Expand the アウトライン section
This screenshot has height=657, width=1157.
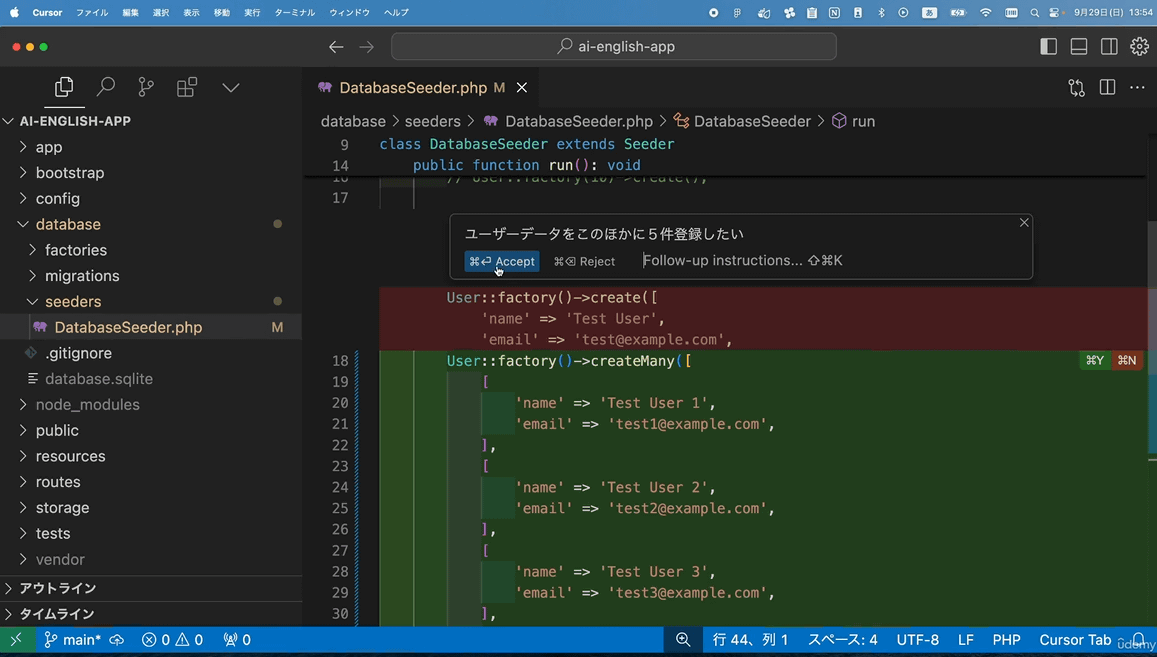pos(58,588)
